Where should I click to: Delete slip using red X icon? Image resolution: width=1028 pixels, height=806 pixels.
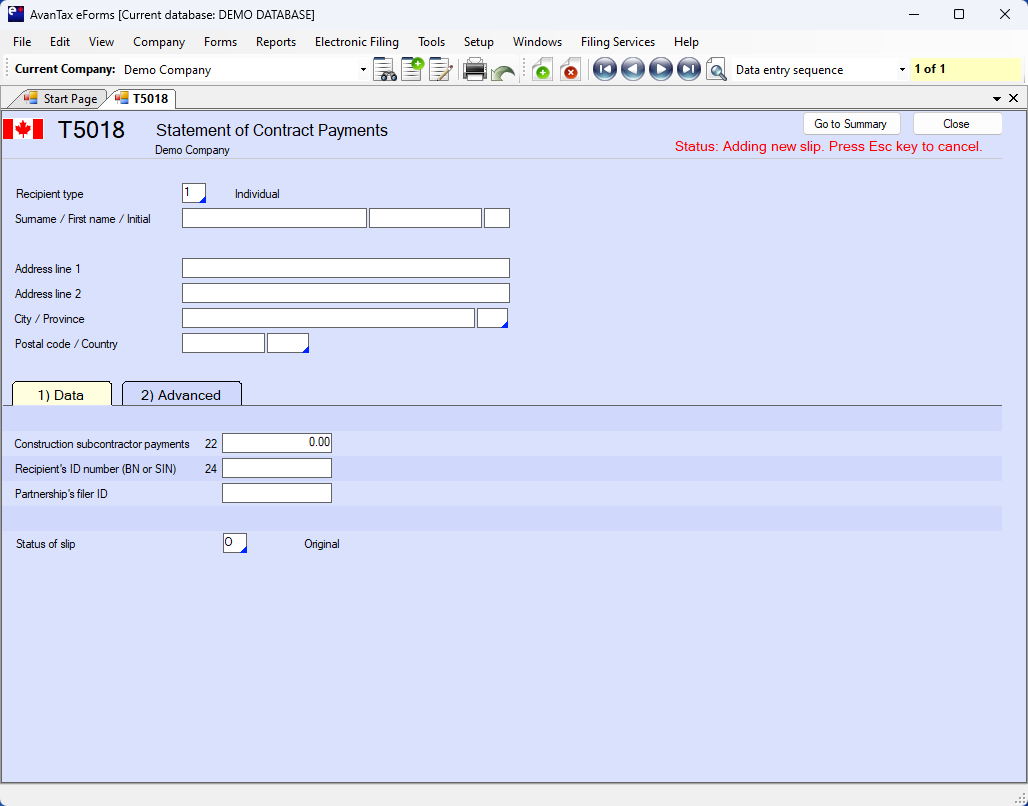570,70
